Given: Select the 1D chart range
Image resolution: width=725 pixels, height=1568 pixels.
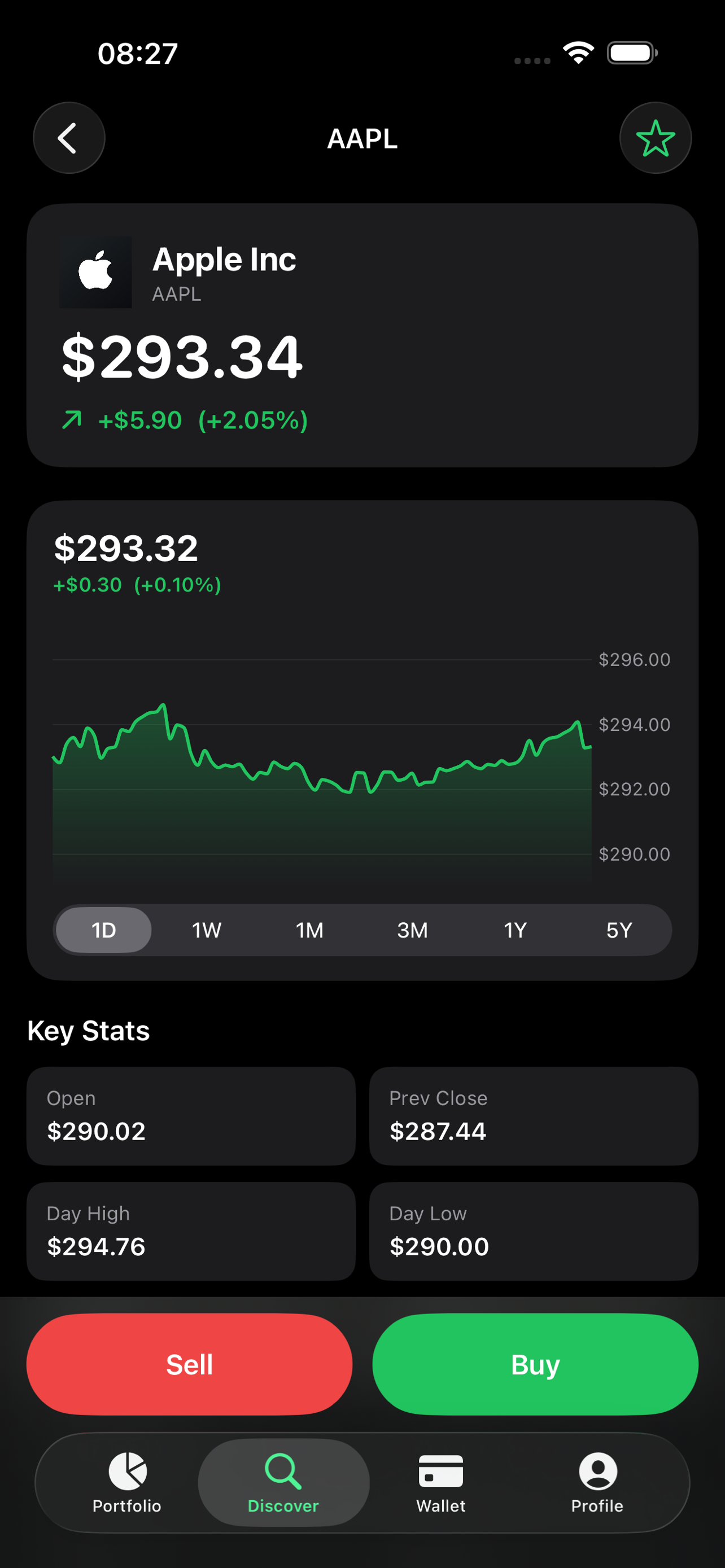Looking at the screenshot, I should (x=103, y=930).
